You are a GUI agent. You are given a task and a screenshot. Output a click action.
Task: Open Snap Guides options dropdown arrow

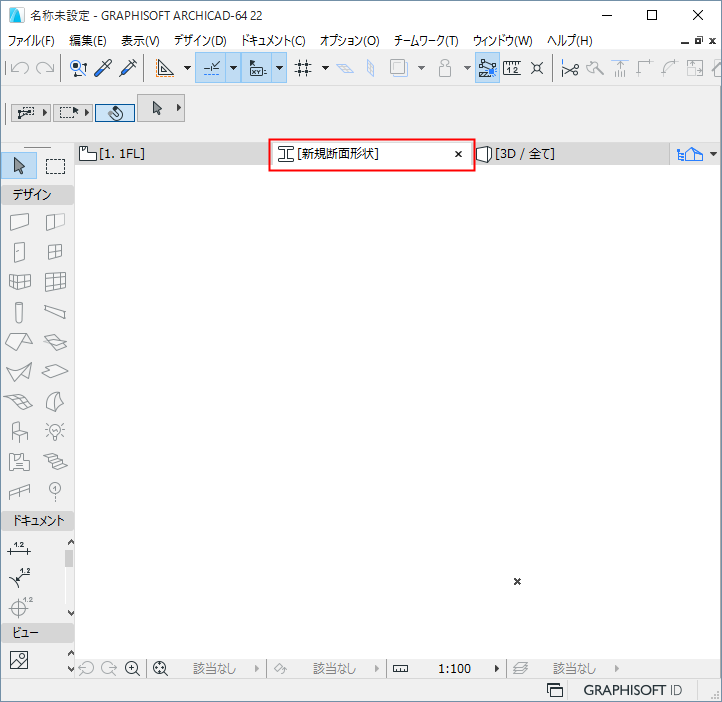[233, 68]
